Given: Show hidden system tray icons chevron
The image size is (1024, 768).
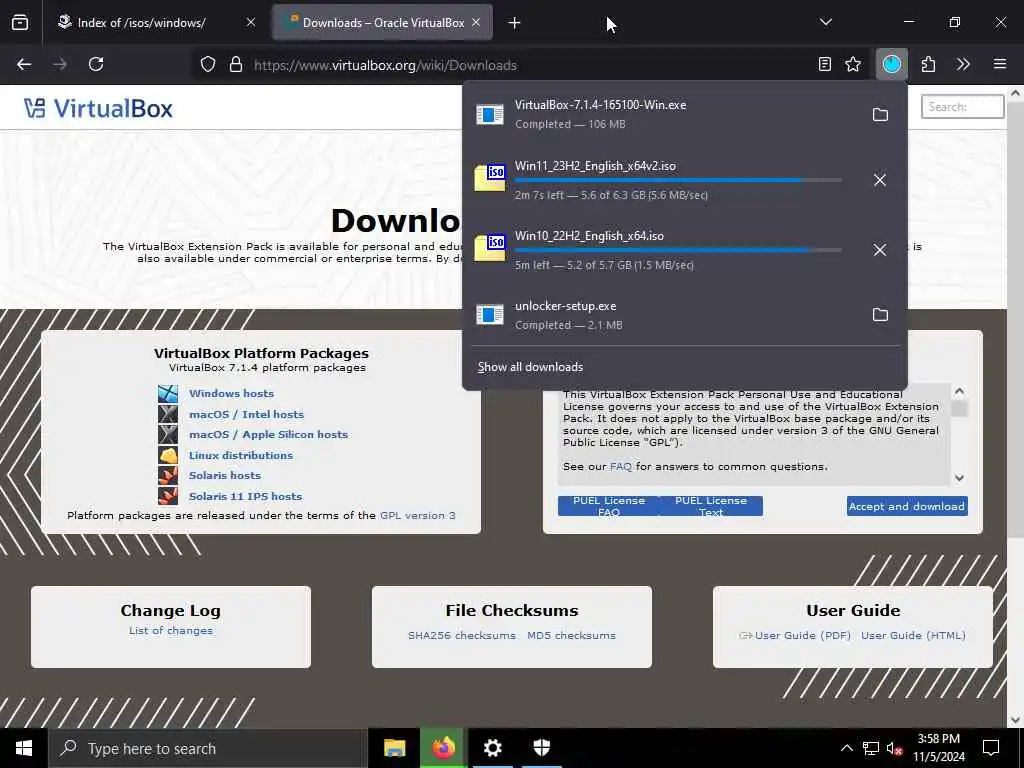Looking at the screenshot, I should pyautogui.click(x=846, y=748).
